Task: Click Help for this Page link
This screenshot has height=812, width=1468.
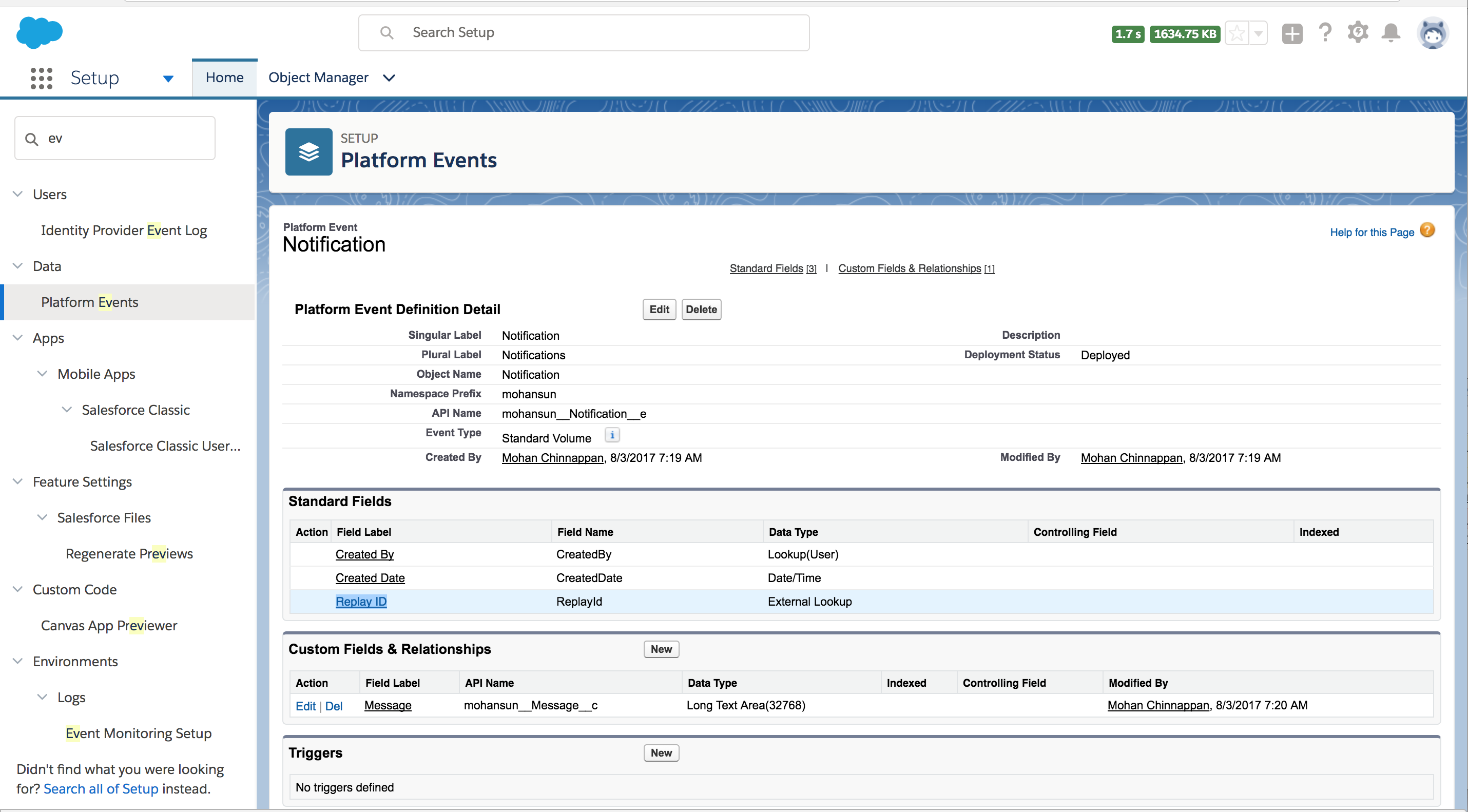Action: 1372,233
